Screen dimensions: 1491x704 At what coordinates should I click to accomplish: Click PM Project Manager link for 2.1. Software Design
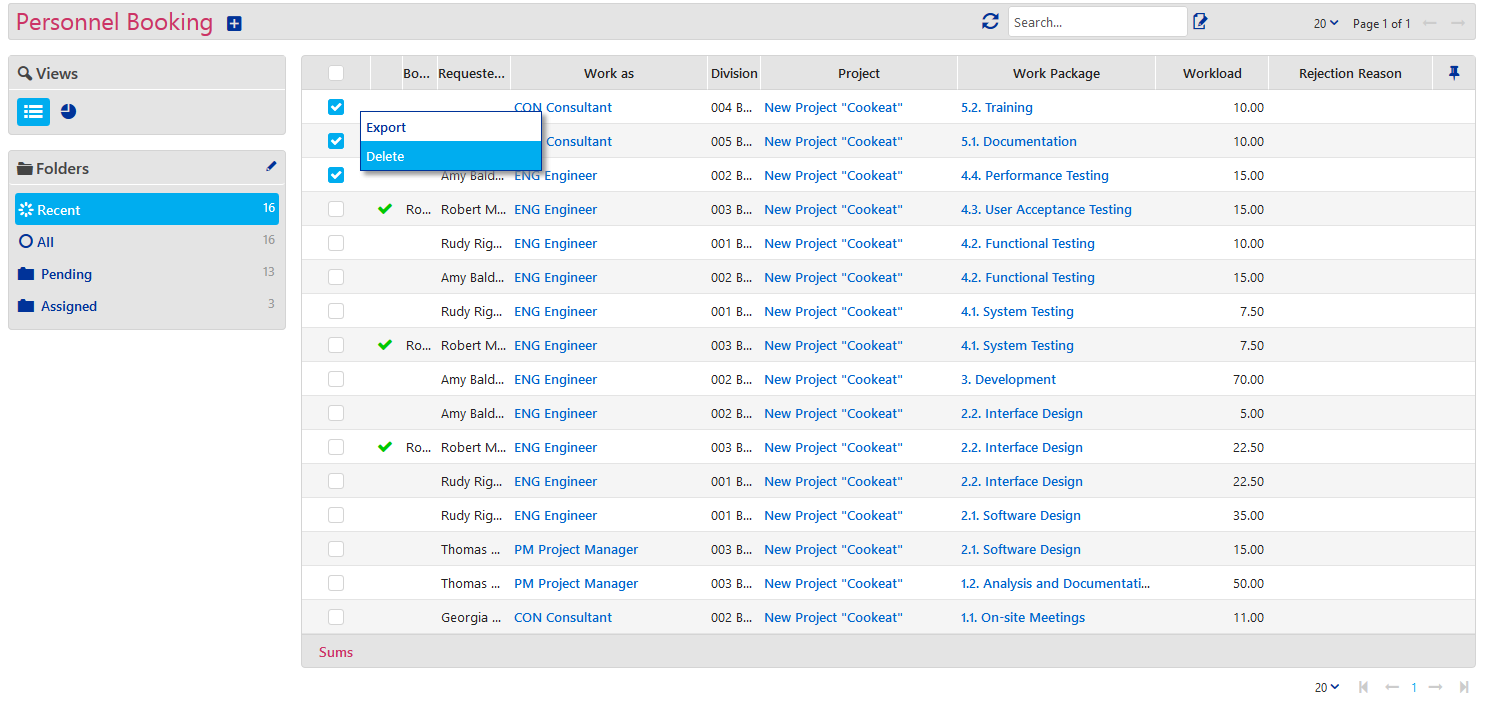[576, 549]
